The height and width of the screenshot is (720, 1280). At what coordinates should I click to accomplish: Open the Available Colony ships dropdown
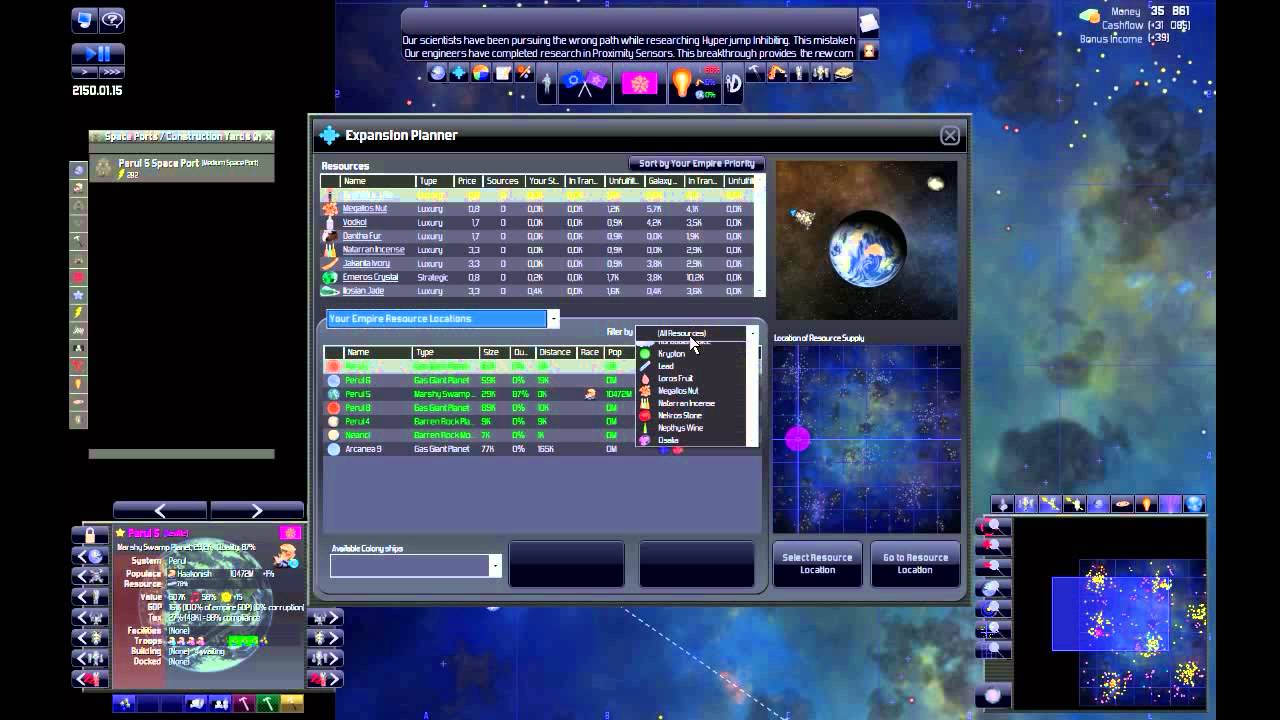[x=415, y=566]
